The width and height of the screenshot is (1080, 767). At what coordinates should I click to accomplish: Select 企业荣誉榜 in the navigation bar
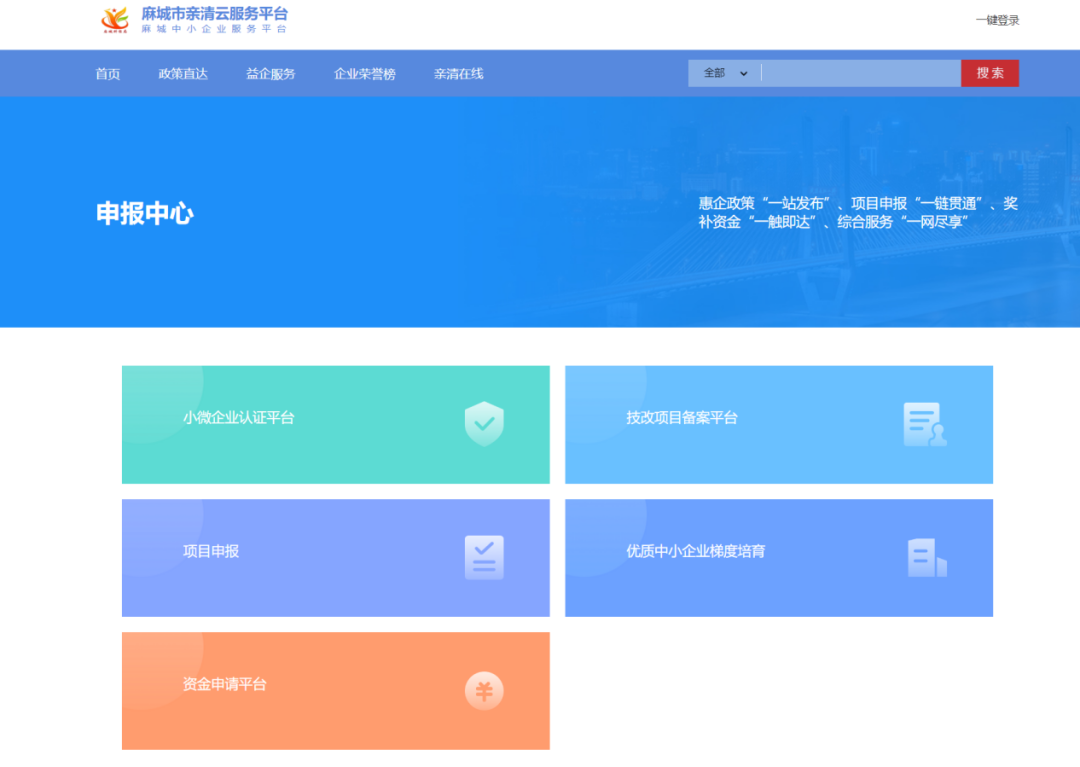pos(362,72)
